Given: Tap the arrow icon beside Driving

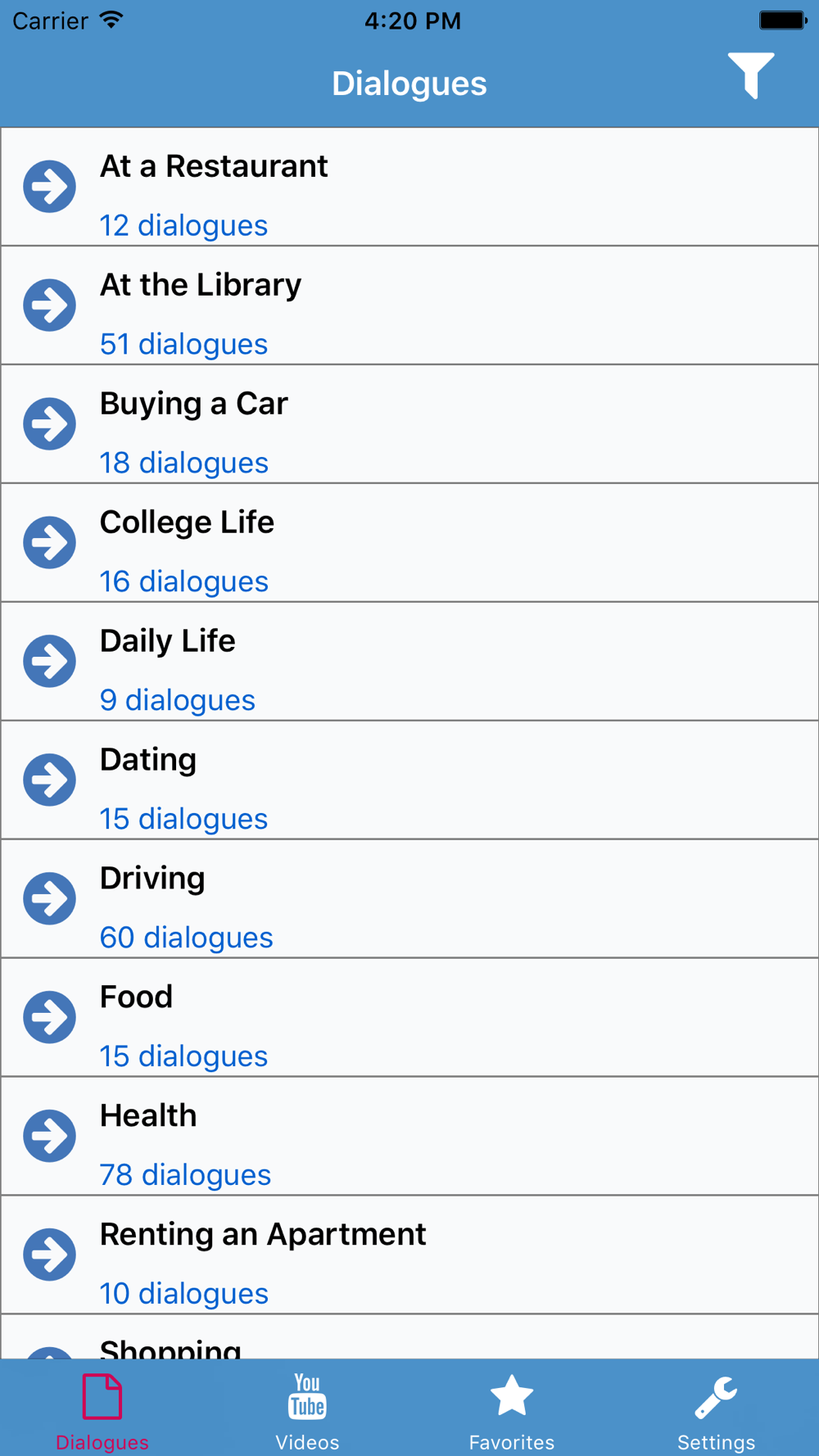Looking at the screenshot, I should pos(49,899).
